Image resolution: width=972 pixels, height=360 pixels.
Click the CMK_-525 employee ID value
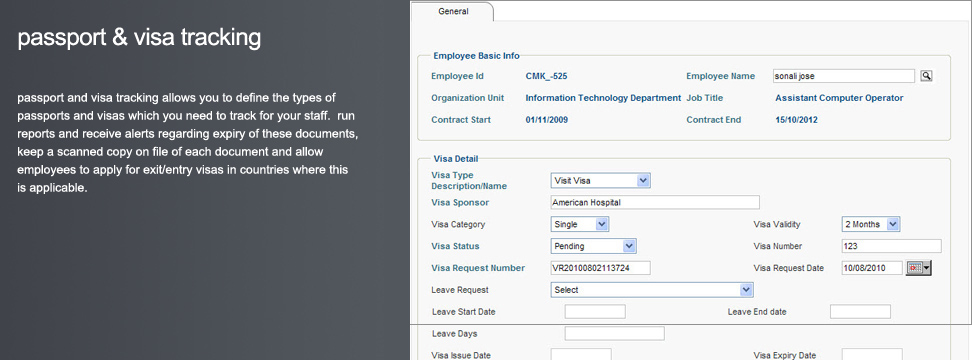pyautogui.click(x=546, y=76)
